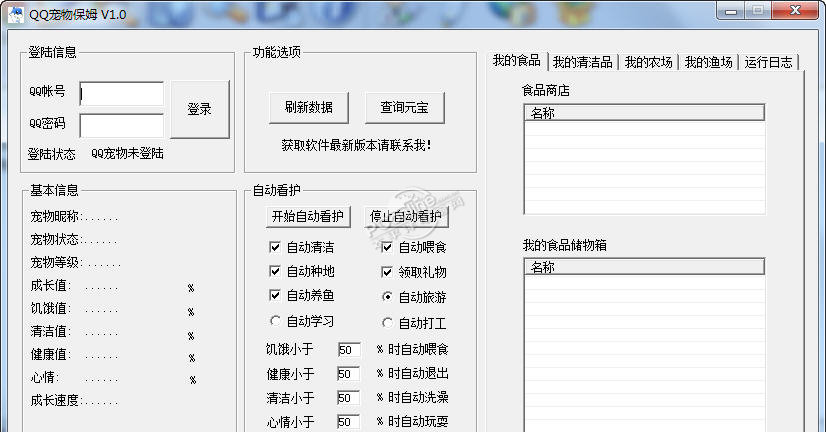Screen dimensions: 826x432
Task: Click the 成长值 label
Action: tap(49, 286)
